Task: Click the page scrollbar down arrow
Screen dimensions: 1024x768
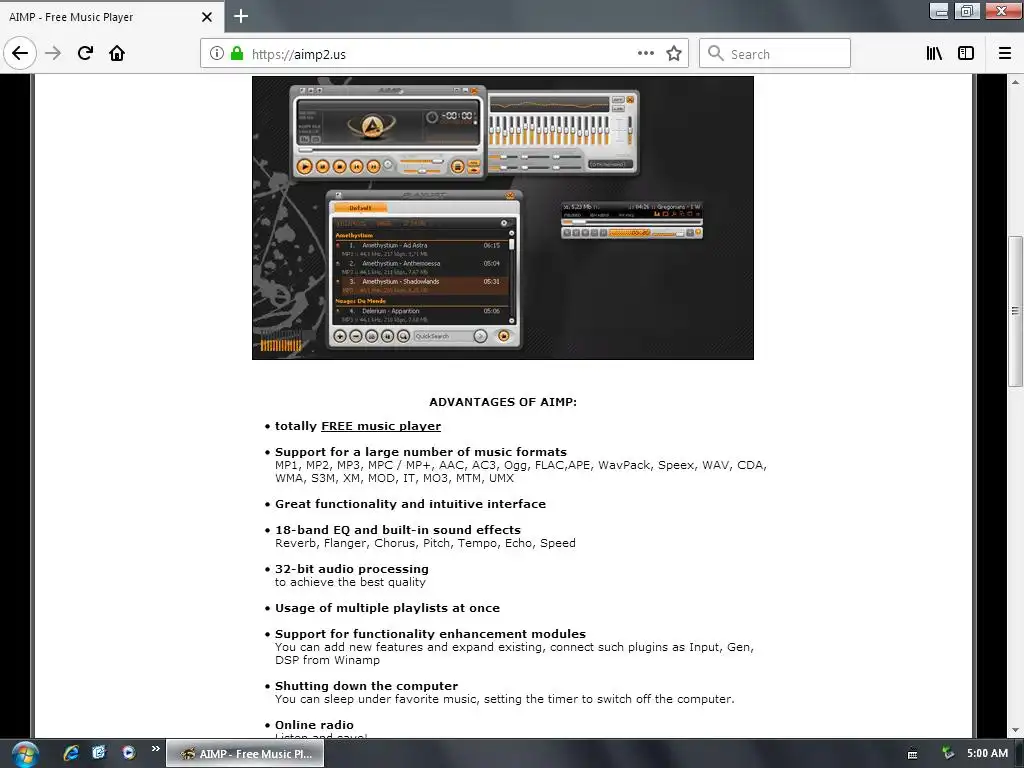Action: [x=1015, y=730]
